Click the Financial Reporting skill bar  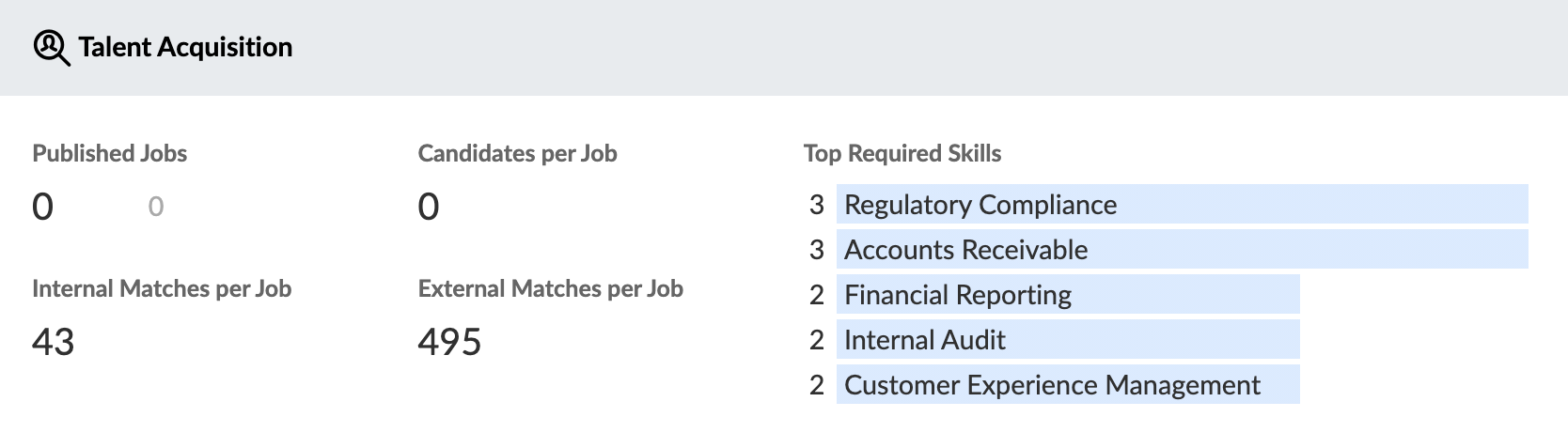tap(1068, 294)
